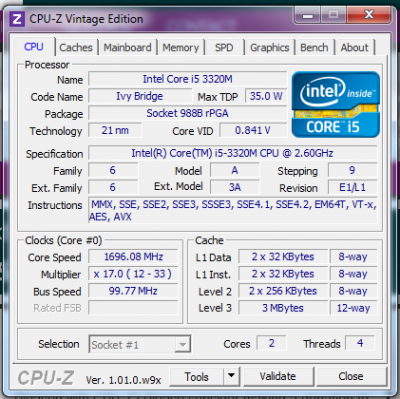Screen dimensions: 400x399
Task: Open the Graphics tab
Action: [x=270, y=48]
